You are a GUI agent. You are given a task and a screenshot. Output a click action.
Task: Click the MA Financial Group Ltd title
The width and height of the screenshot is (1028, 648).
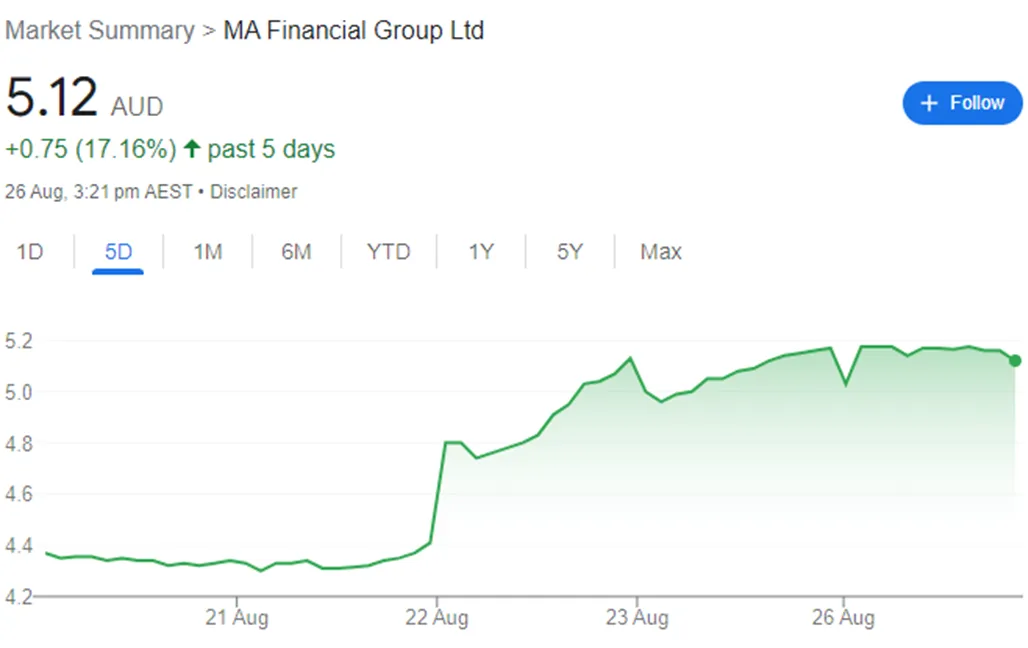point(353,31)
